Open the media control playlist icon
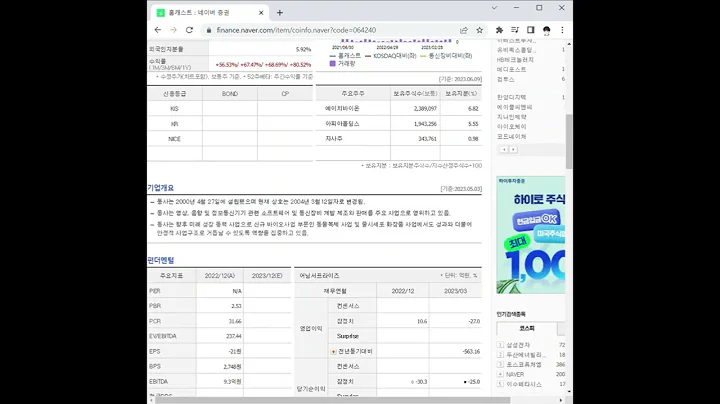Screen dimensions: 720x404 click(x=515, y=30)
